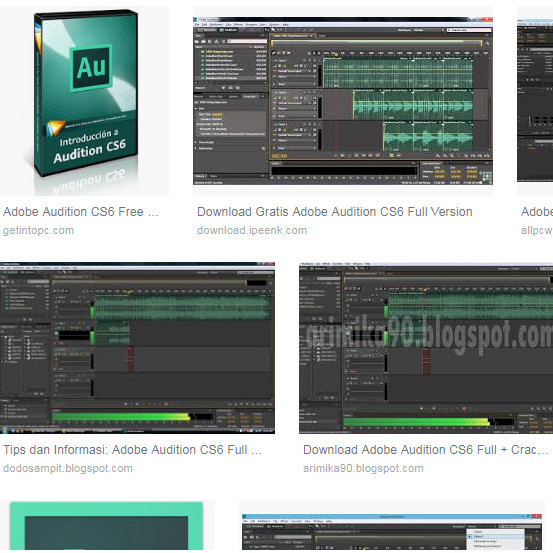Open the arimika90 watermarked Audition screenshot thumbnail
This screenshot has height=553, width=553.
426,348
